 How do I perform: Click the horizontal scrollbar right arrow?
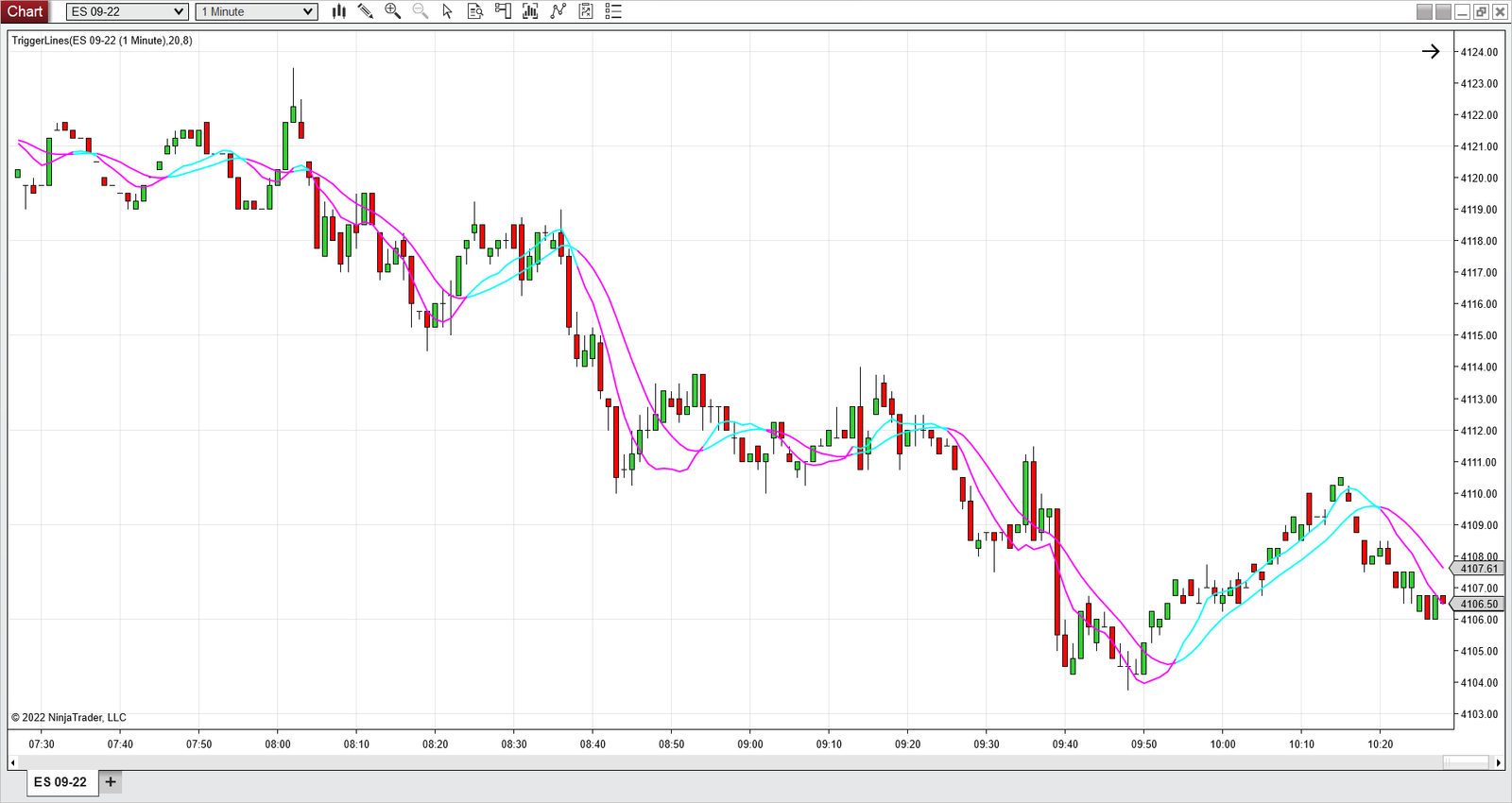[x=1499, y=762]
